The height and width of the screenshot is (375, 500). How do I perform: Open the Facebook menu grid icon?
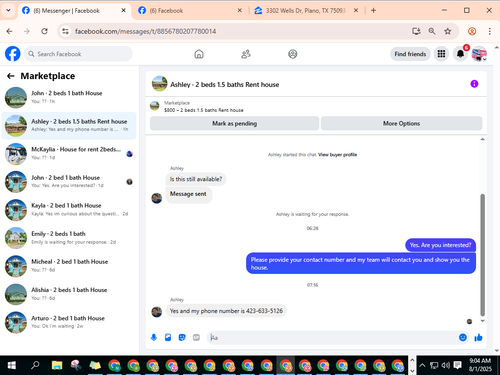(x=441, y=54)
